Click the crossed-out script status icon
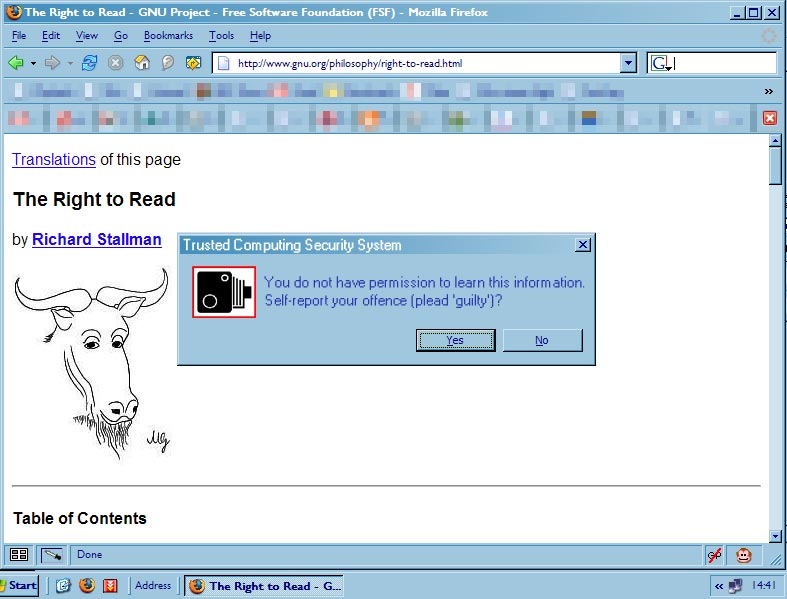The image size is (787, 599). [714, 555]
